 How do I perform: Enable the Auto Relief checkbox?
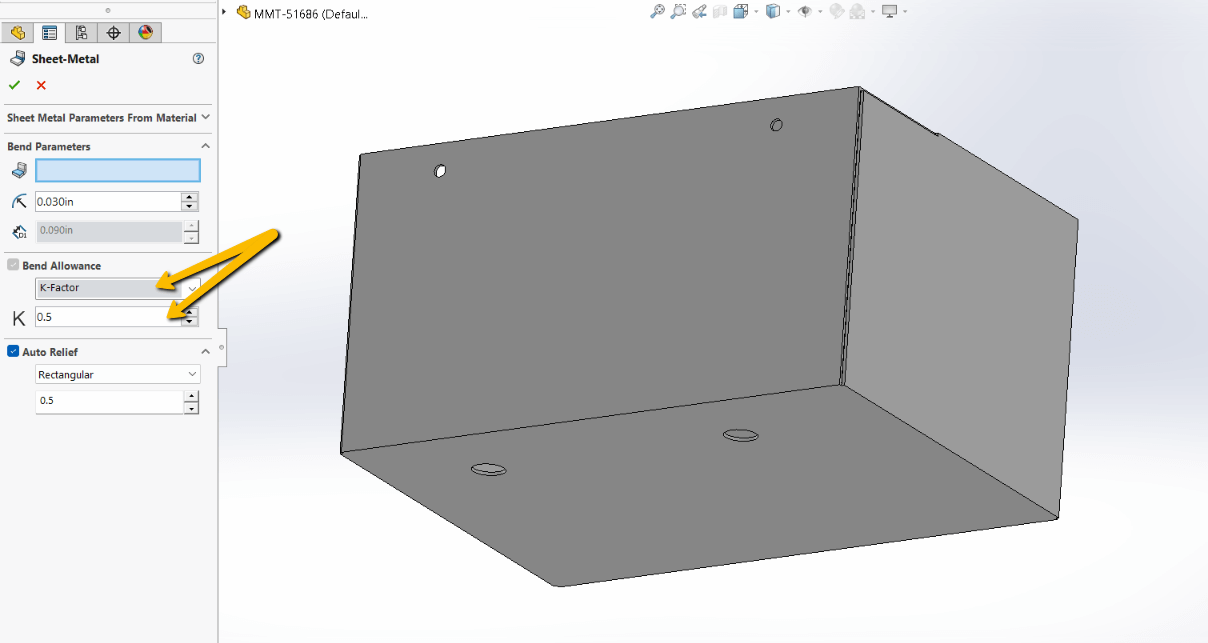(x=12, y=351)
